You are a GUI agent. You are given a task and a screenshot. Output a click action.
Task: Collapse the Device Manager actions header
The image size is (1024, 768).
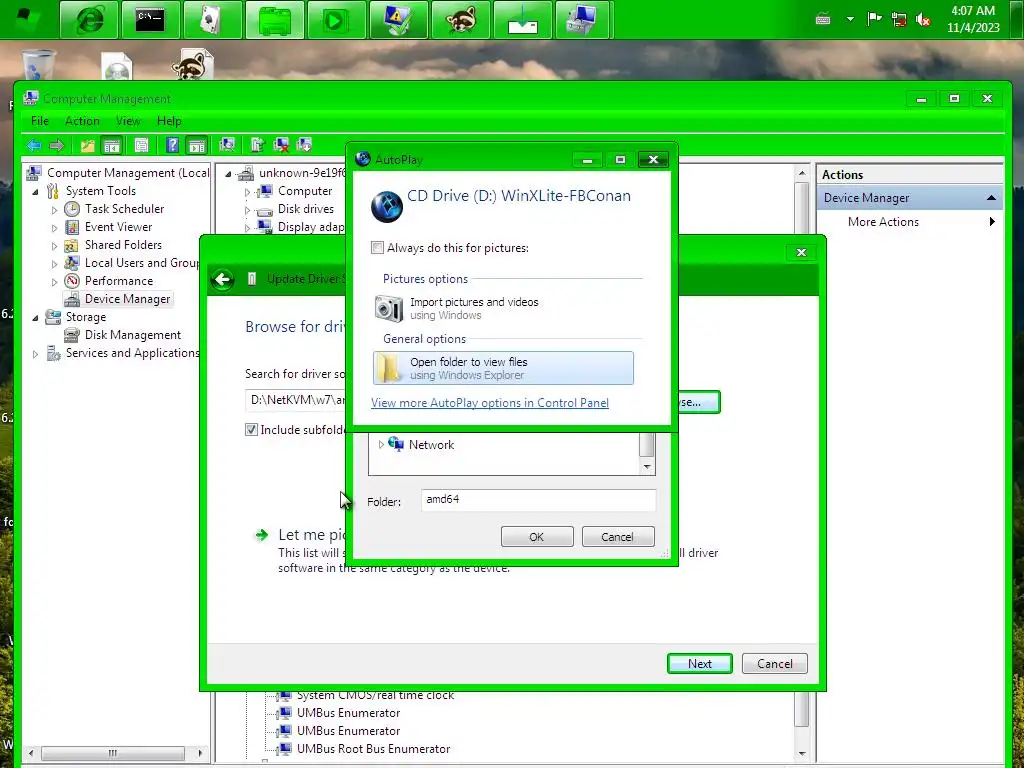coord(991,198)
